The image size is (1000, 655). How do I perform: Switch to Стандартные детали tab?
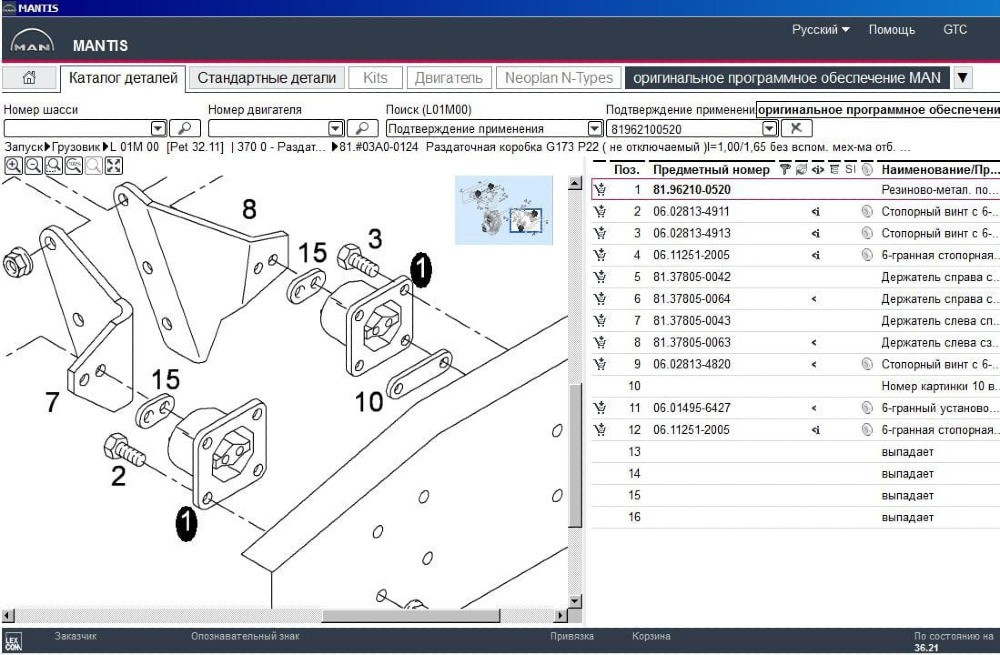266,78
